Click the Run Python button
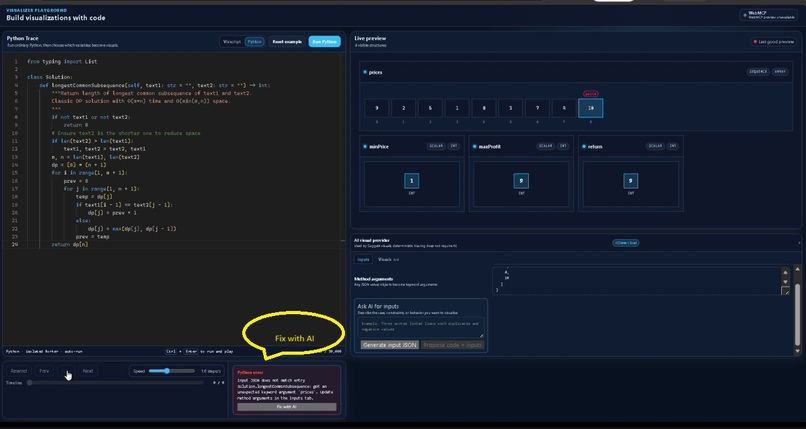806x429 pixels. pyautogui.click(x=324, y=42)
